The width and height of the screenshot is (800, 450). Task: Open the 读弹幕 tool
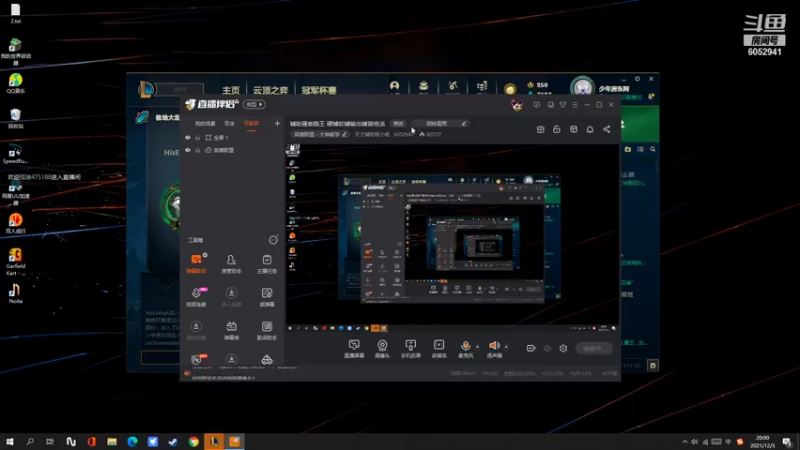point(267,297)
